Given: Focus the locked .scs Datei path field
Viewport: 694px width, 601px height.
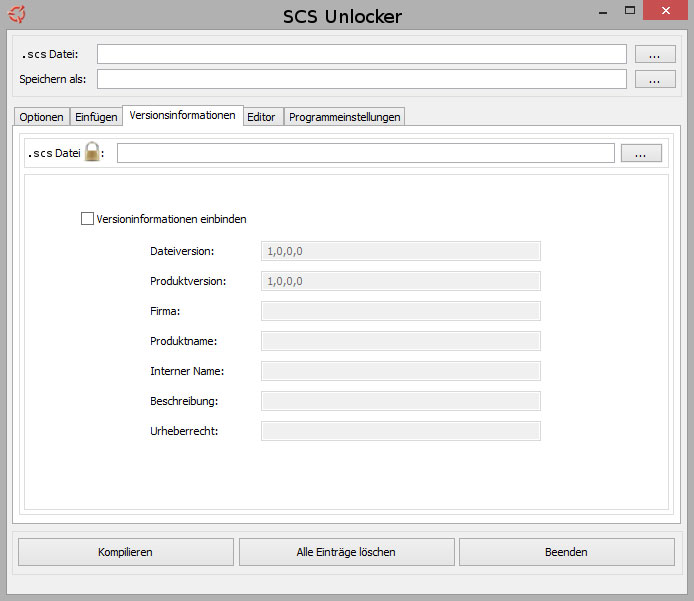Looking at the screenshot, I should coord(366,153).
